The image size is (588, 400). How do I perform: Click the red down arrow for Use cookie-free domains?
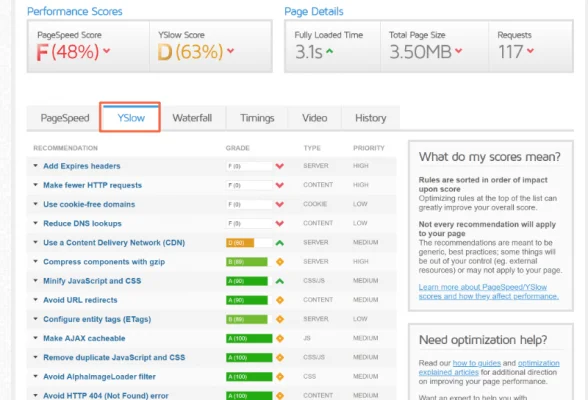(x=279, y=204)
